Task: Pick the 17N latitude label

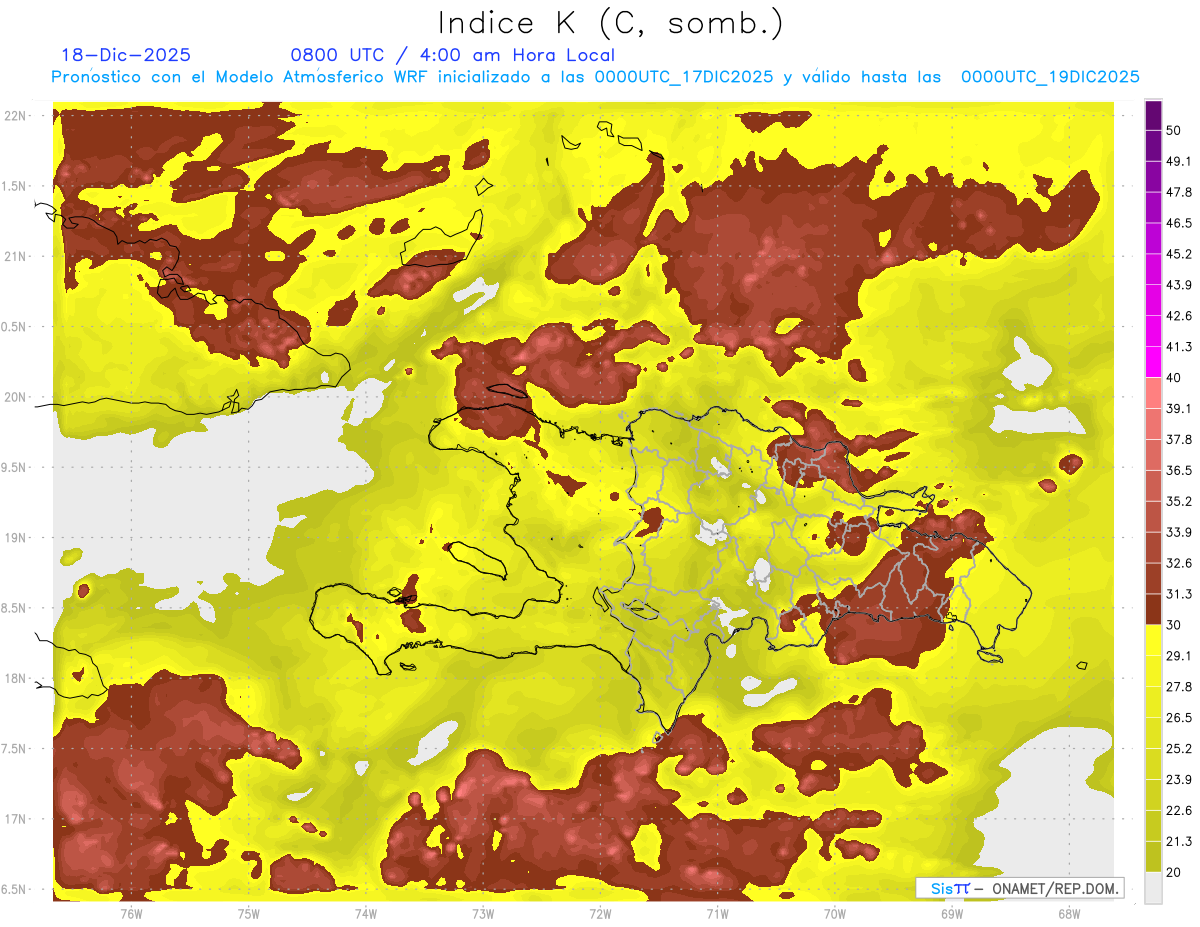Action: 15,819
